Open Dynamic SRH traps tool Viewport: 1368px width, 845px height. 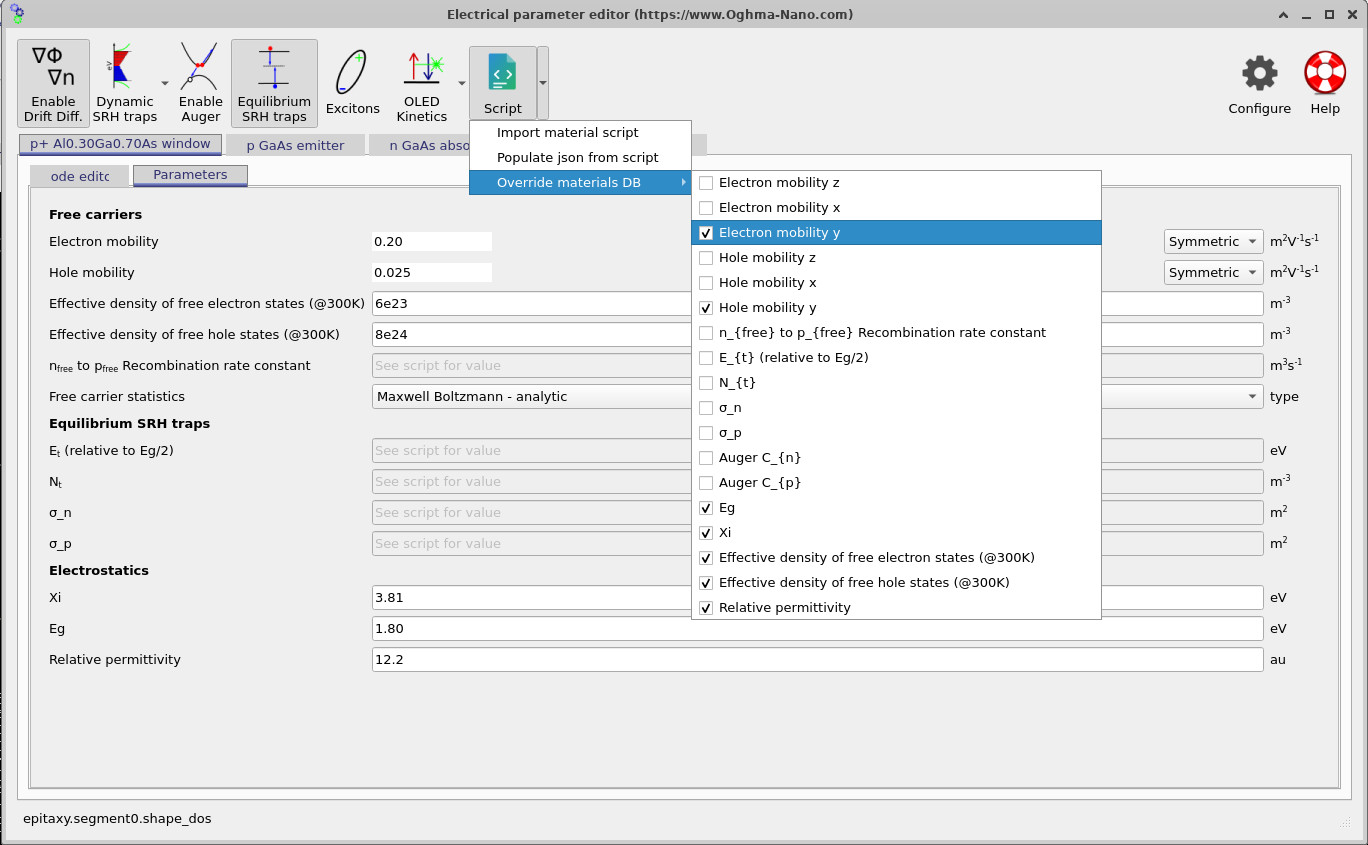[x=125, y=83]
